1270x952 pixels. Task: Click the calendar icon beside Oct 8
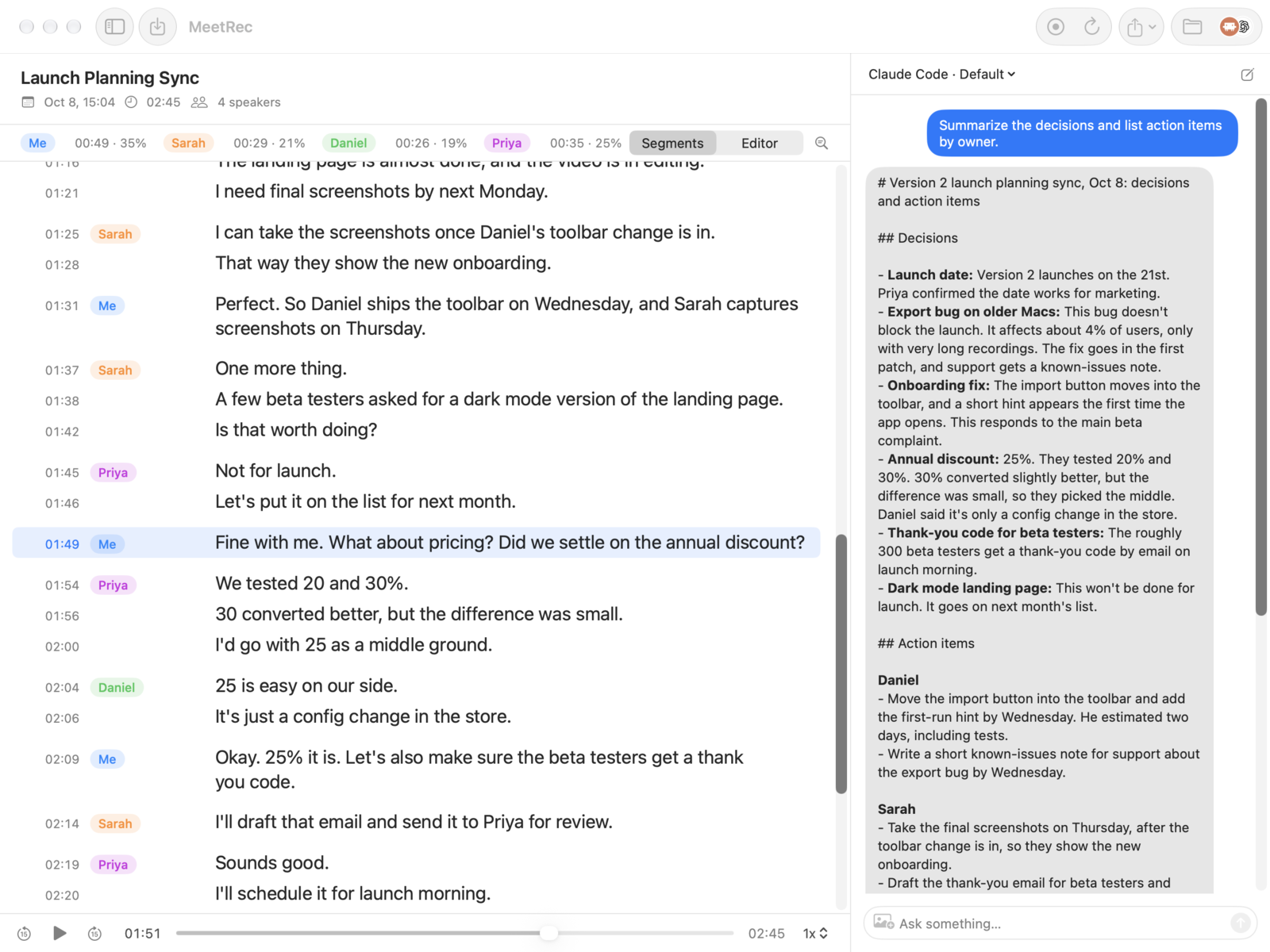click(x=28, y=102)
